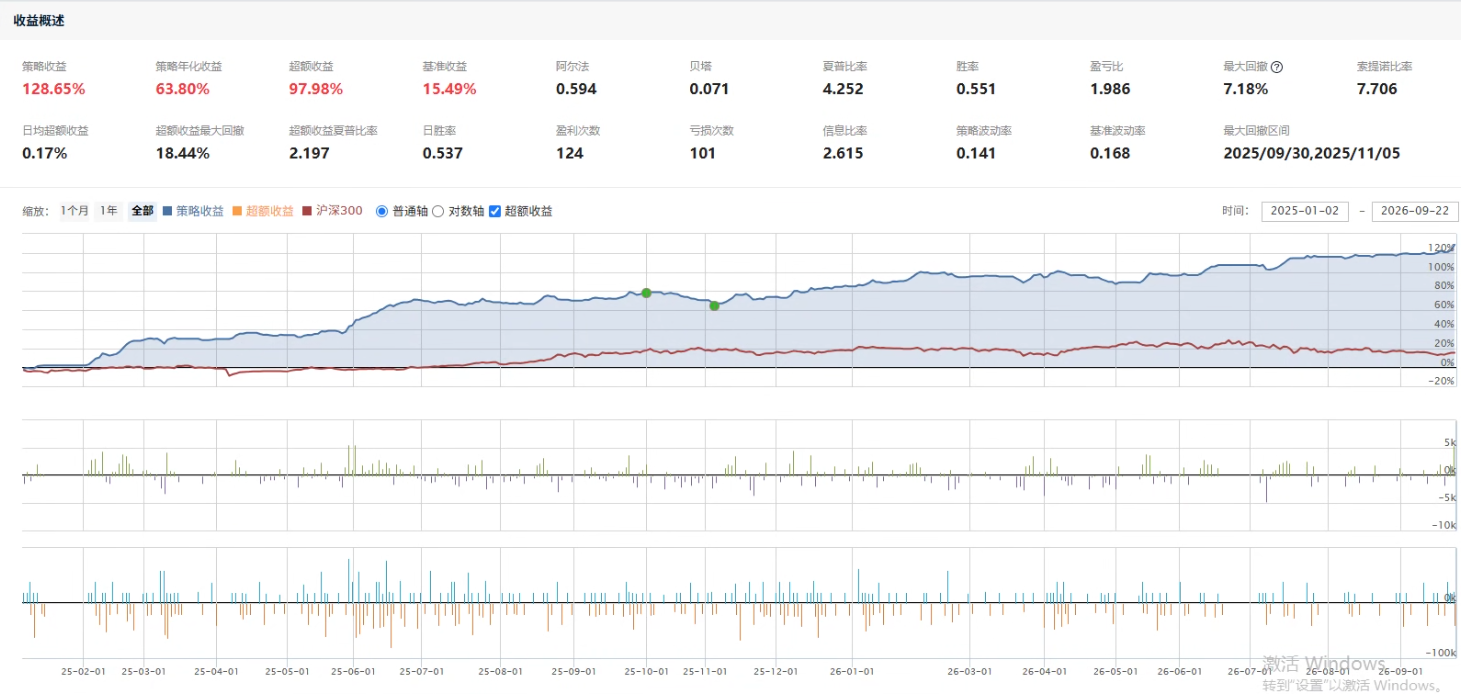Click the 收益概述 section title
Screen dimensions: 1461x694
point(39,20)
